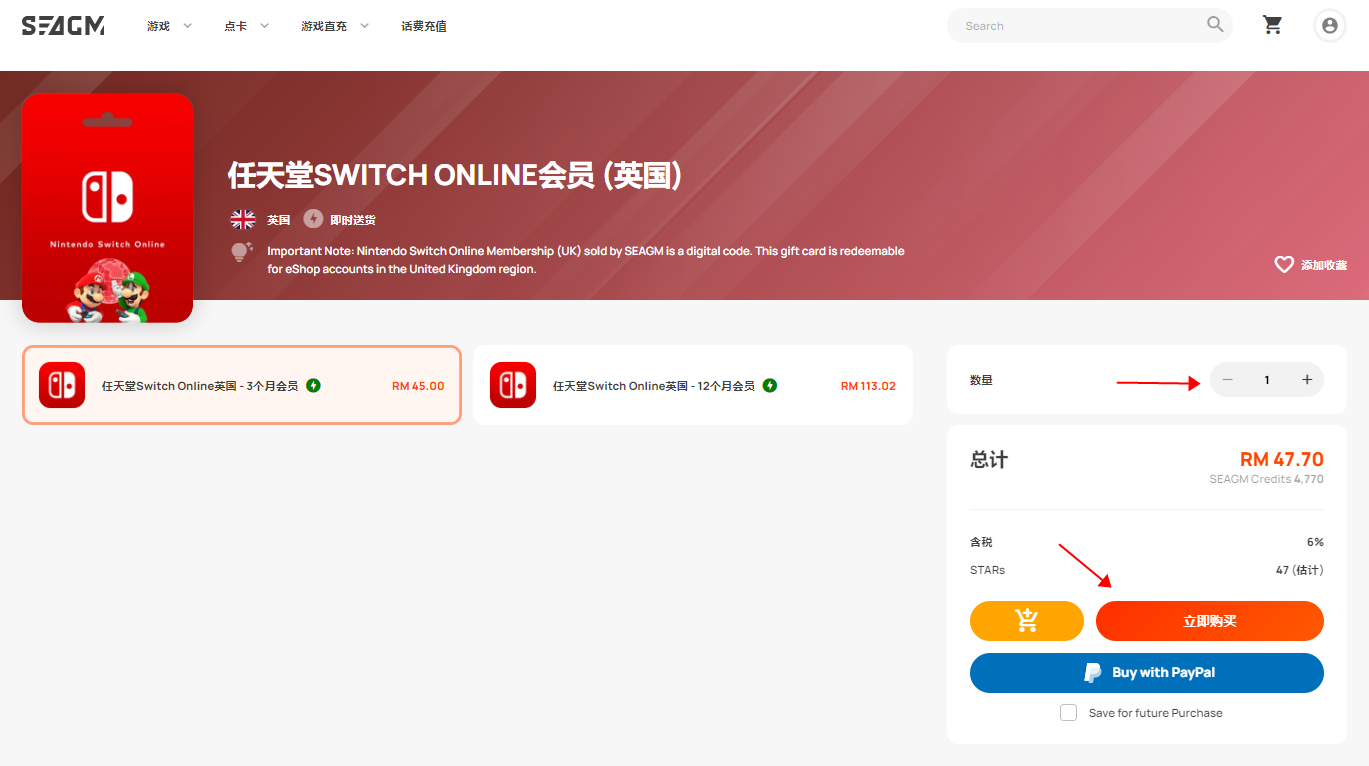Click the Switch icon on 3个月会员 card
Viewport: 1369px width, 766px height.
62,385
